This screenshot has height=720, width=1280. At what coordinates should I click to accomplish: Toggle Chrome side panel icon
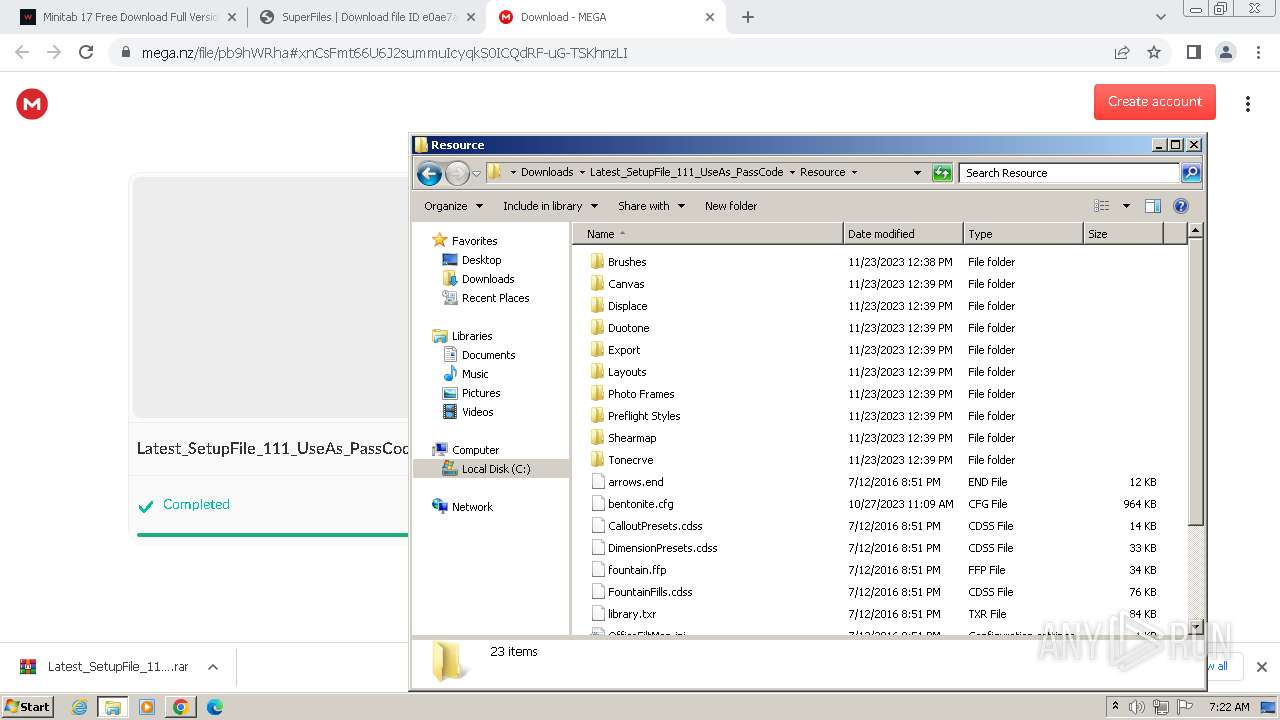(1193, 52)
